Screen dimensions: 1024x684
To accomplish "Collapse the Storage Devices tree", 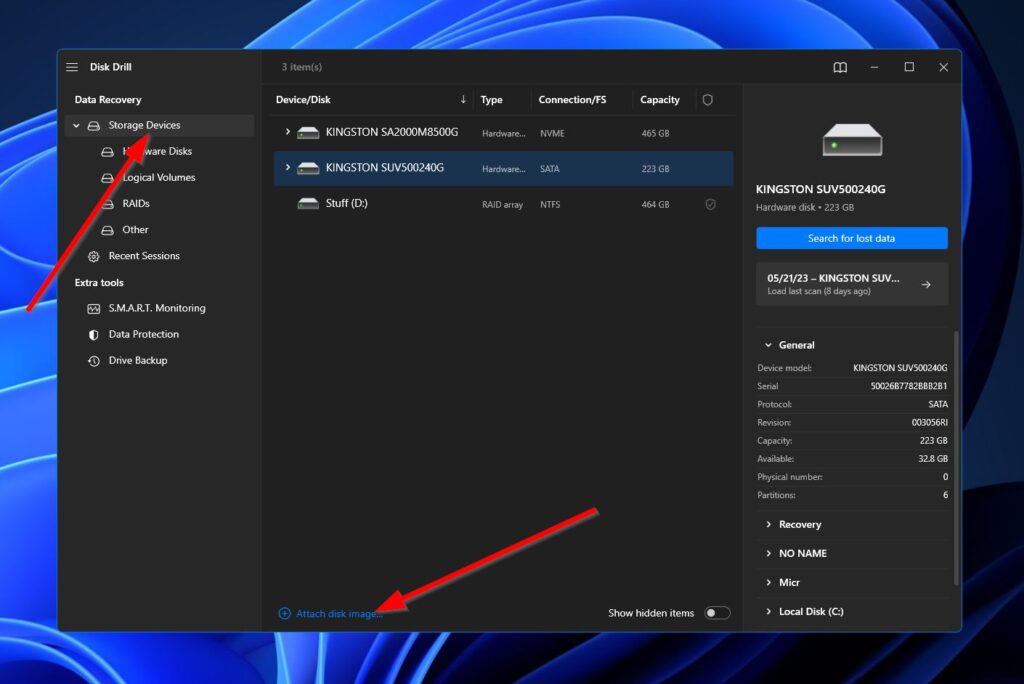I will click(x=76, y=125).
